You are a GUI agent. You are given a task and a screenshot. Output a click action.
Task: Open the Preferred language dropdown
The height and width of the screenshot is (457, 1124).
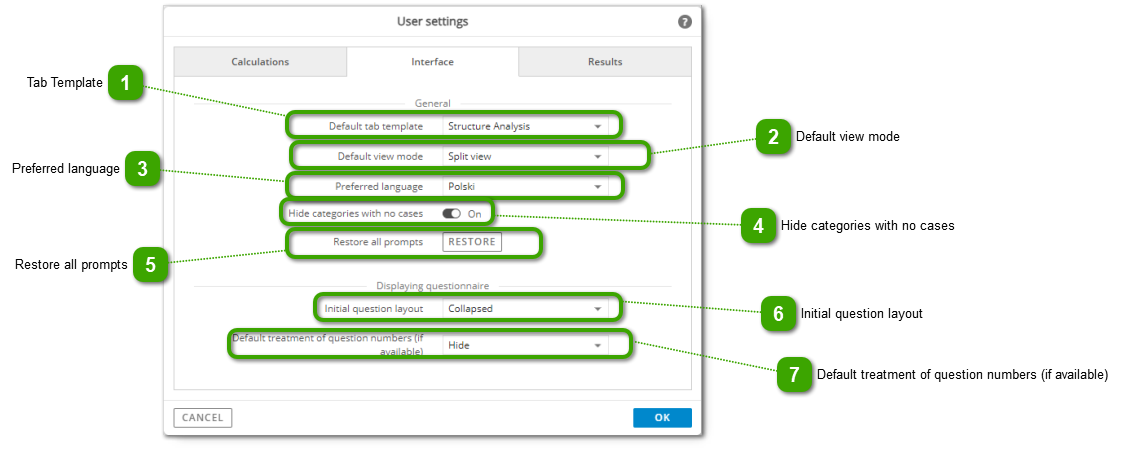click(x=525, y=186)
